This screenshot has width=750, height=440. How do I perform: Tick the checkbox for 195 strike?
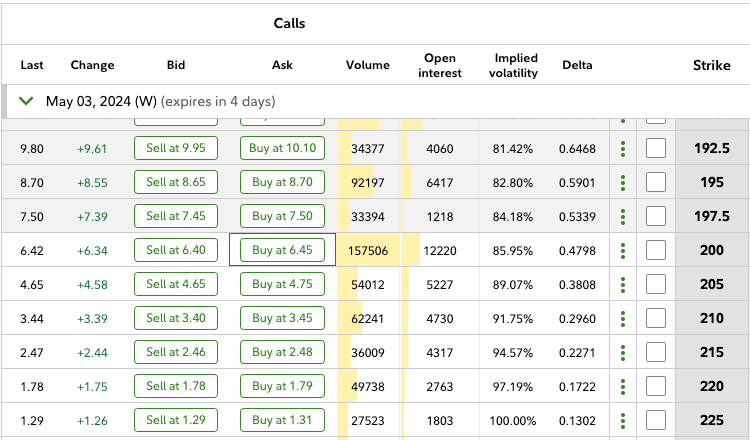coord(656,183)
